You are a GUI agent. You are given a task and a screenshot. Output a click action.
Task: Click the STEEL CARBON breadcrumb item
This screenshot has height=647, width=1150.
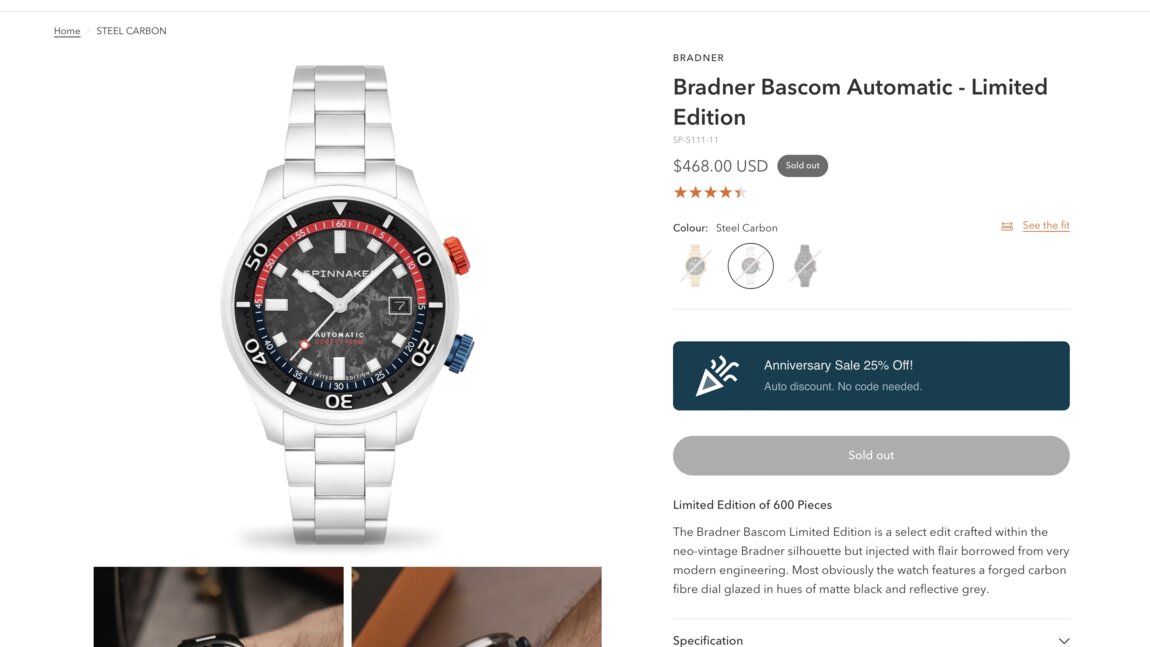(131, 31)
